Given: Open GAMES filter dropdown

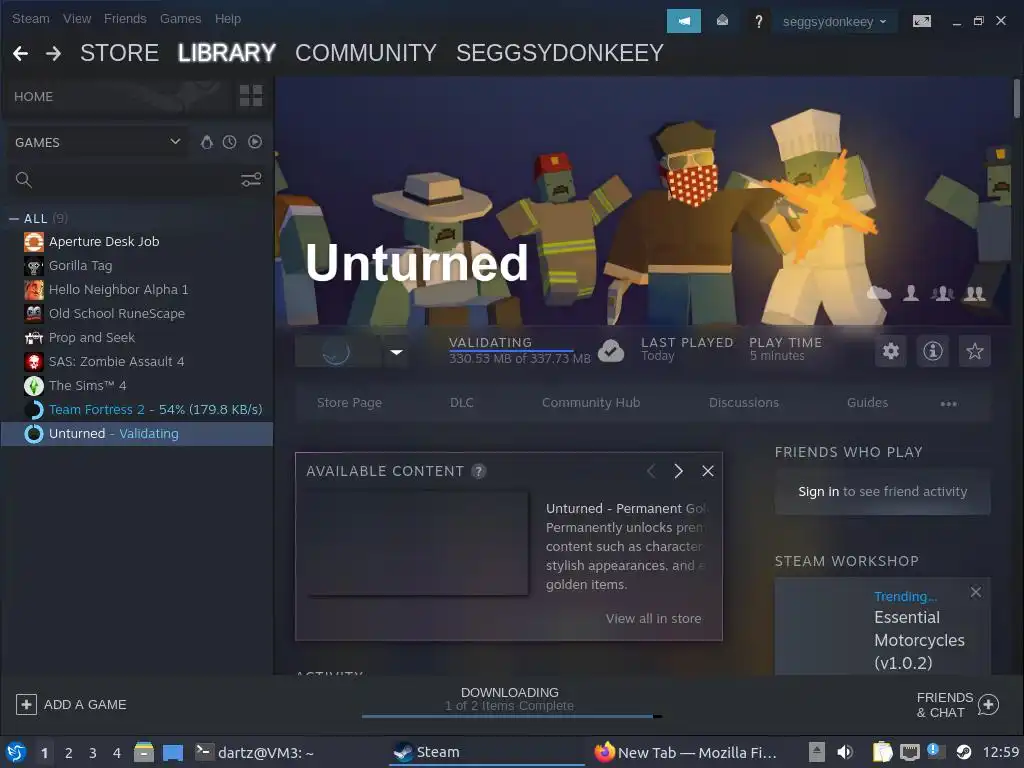Looking at the screenshot, I should click(97, 142).
